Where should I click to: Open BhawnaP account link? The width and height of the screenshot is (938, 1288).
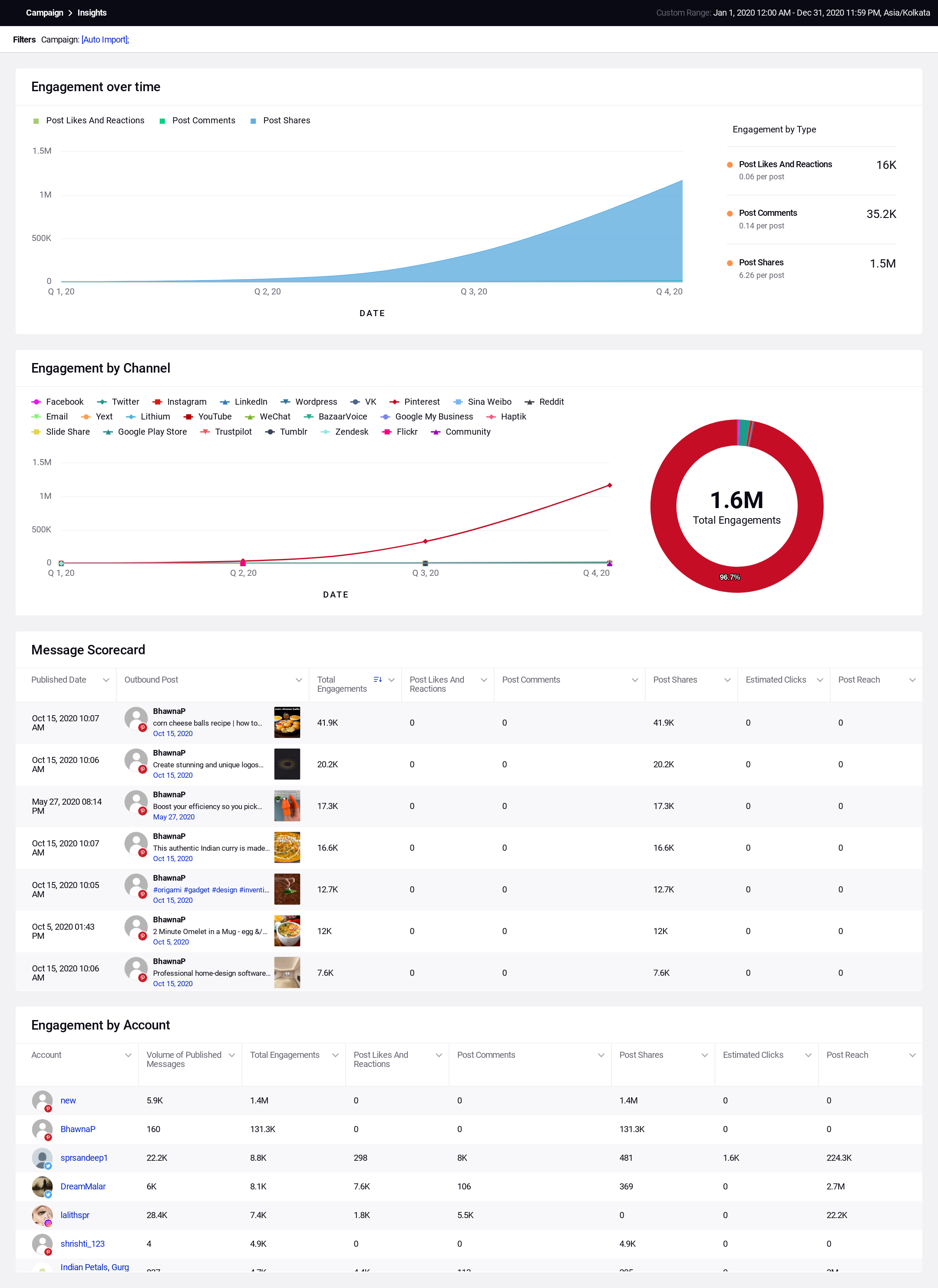click(78, 1129)
